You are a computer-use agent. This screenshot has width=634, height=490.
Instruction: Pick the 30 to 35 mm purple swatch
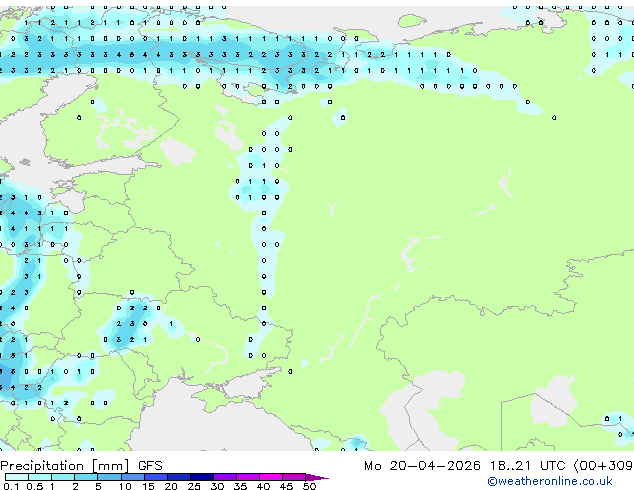(225, 477)
